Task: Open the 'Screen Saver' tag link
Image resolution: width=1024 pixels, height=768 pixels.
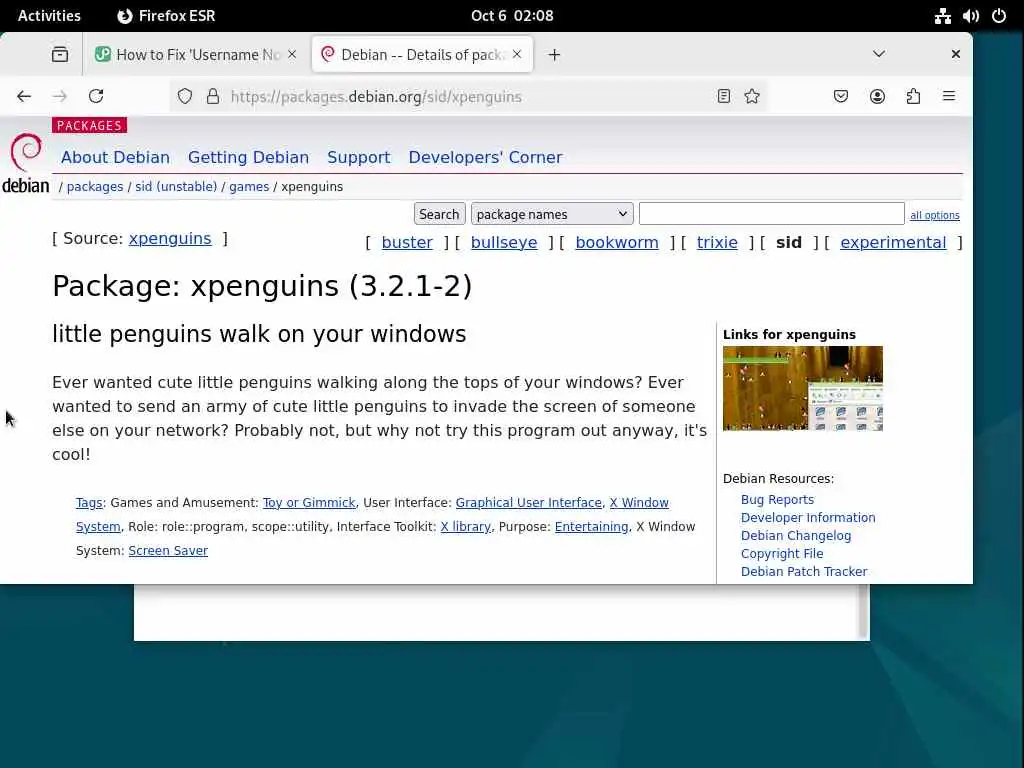Action: [x=168, y=551]
